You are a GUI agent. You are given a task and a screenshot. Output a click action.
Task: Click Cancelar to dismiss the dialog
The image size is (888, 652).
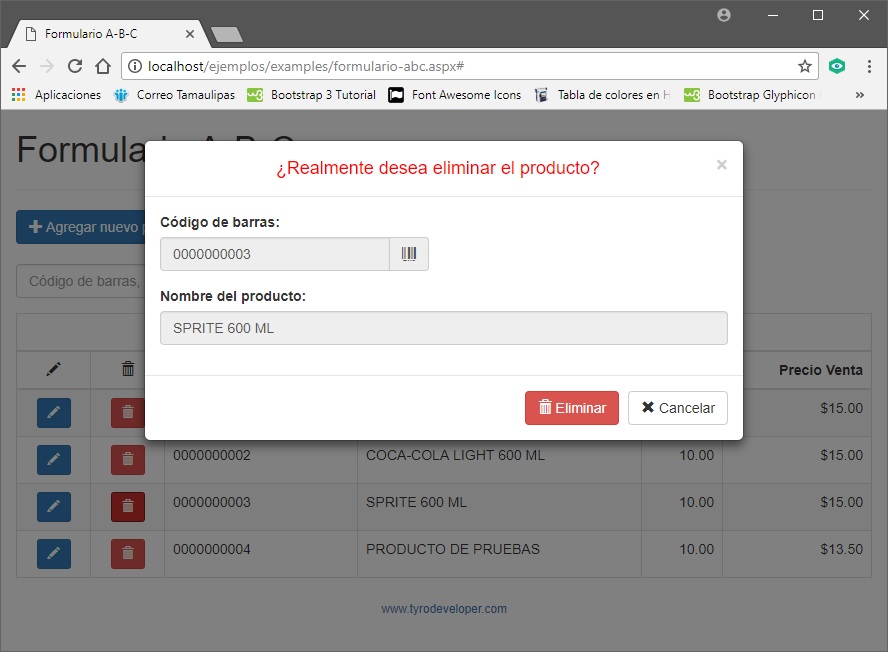click(678, 408)
